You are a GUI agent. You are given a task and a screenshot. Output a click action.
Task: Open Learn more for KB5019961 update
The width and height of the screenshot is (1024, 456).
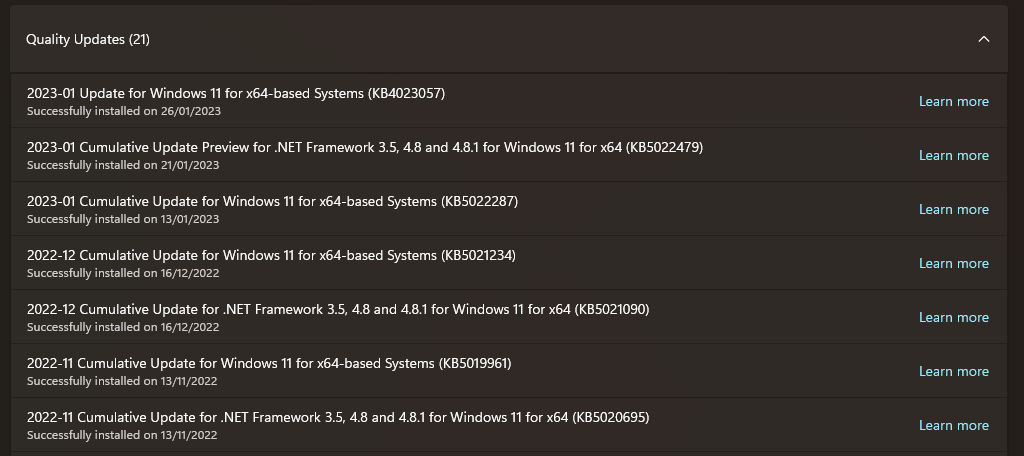coord(953,371)
